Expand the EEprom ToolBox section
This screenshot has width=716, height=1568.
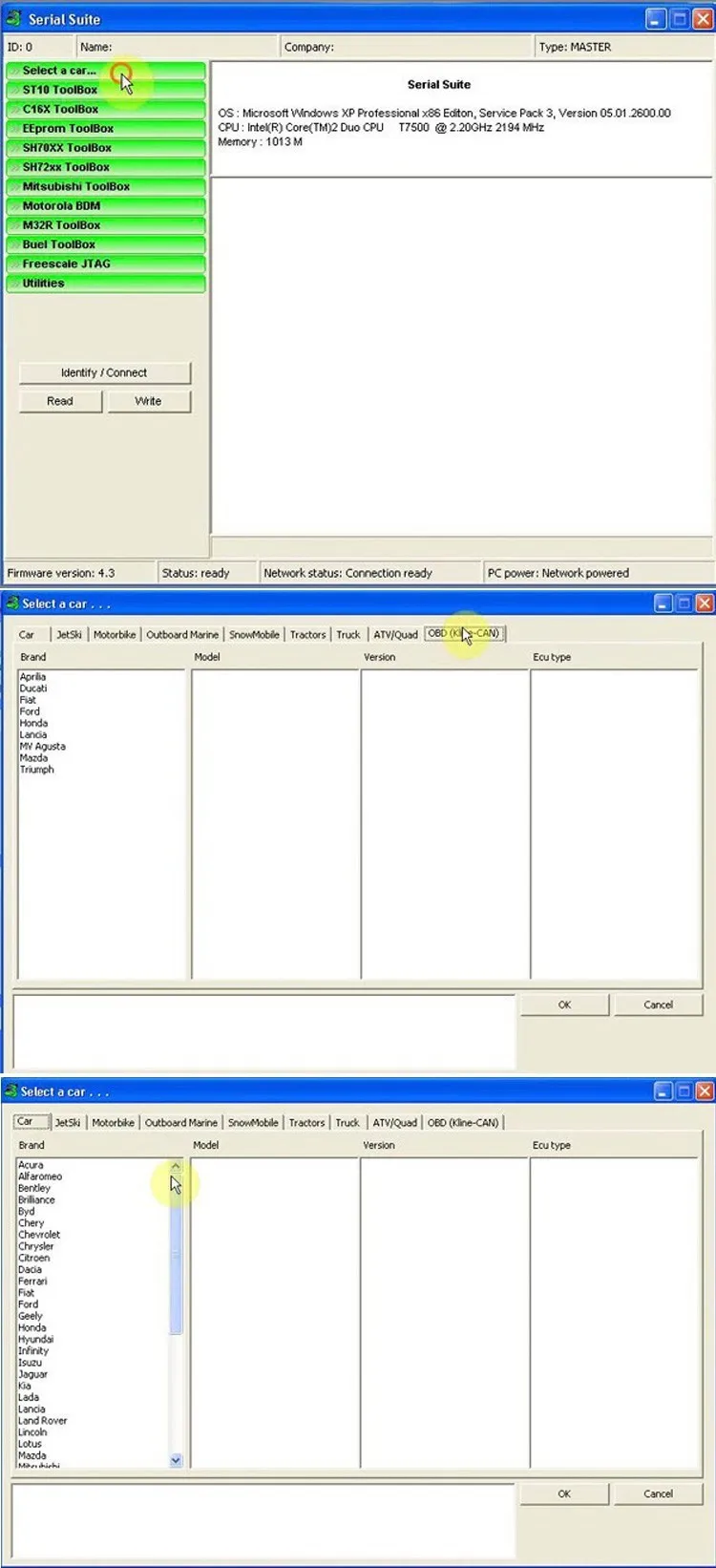pos(105,128)
